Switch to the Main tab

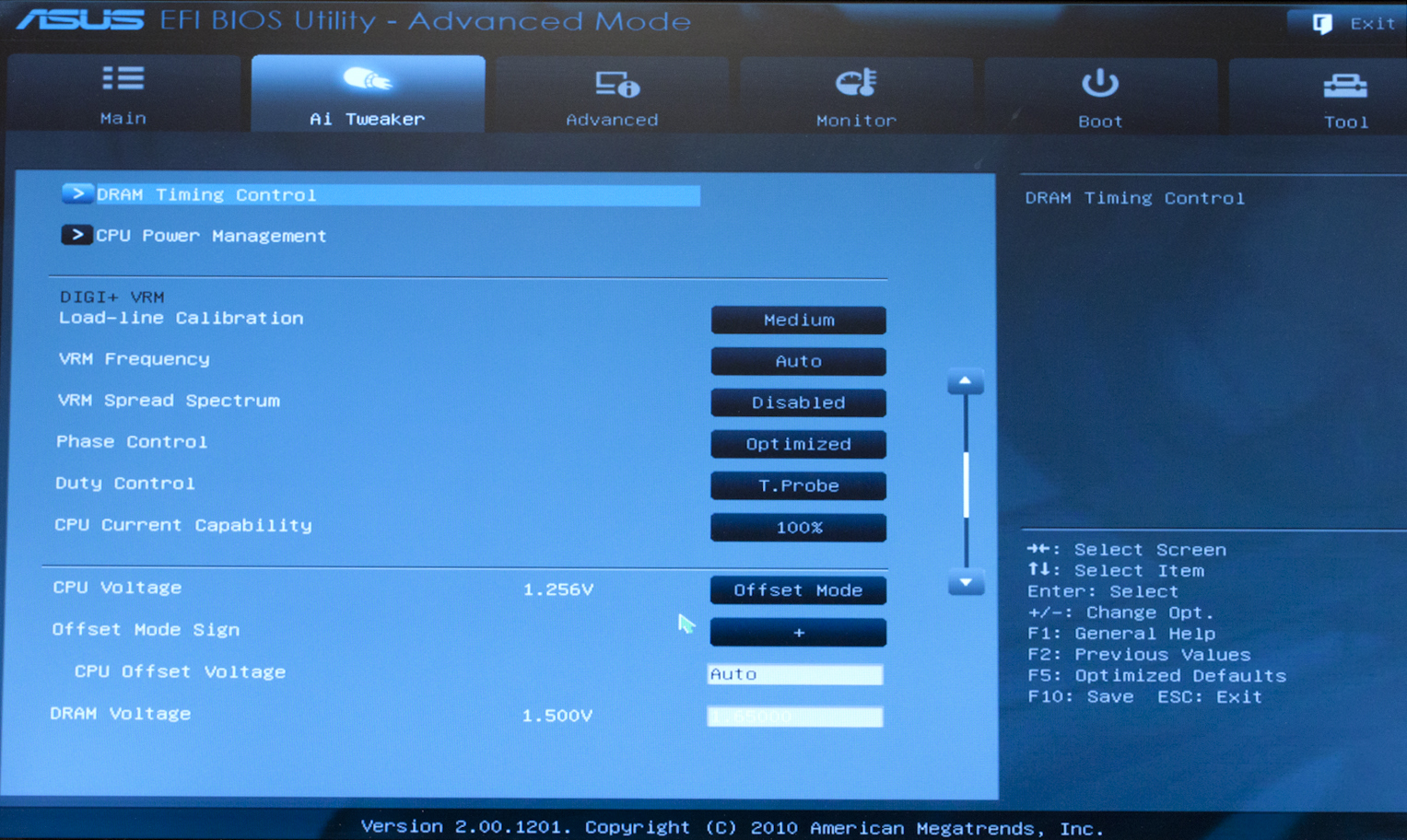point(123,94)
